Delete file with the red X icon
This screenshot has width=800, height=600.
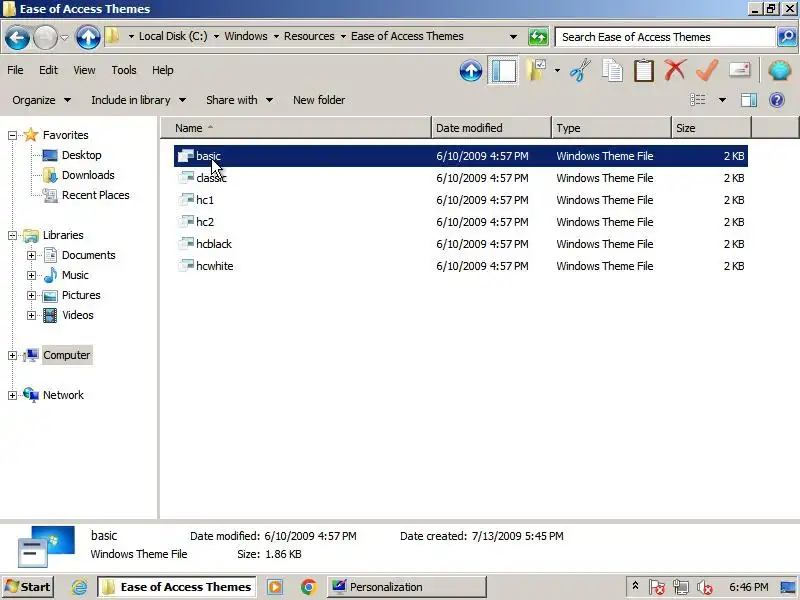click(675, 69)
